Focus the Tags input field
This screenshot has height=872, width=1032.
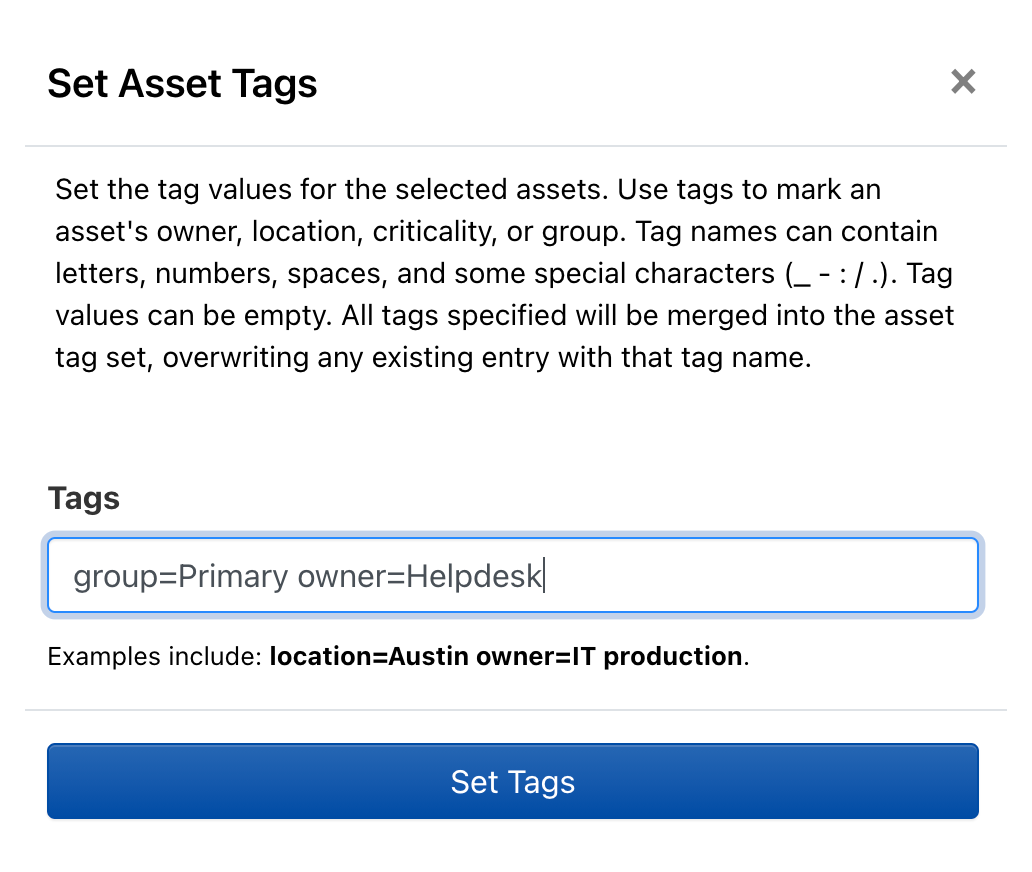[x=512, y=576]
